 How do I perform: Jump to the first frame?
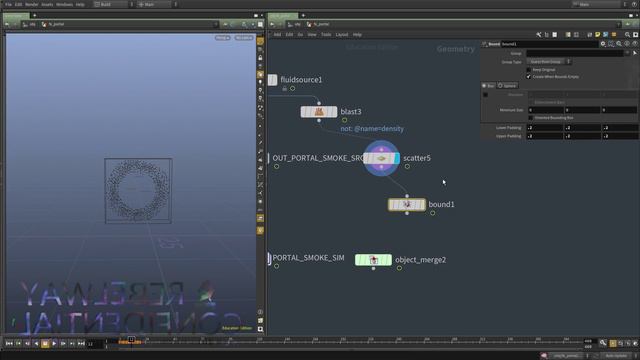pyautogui.click(x=9, y=344)
